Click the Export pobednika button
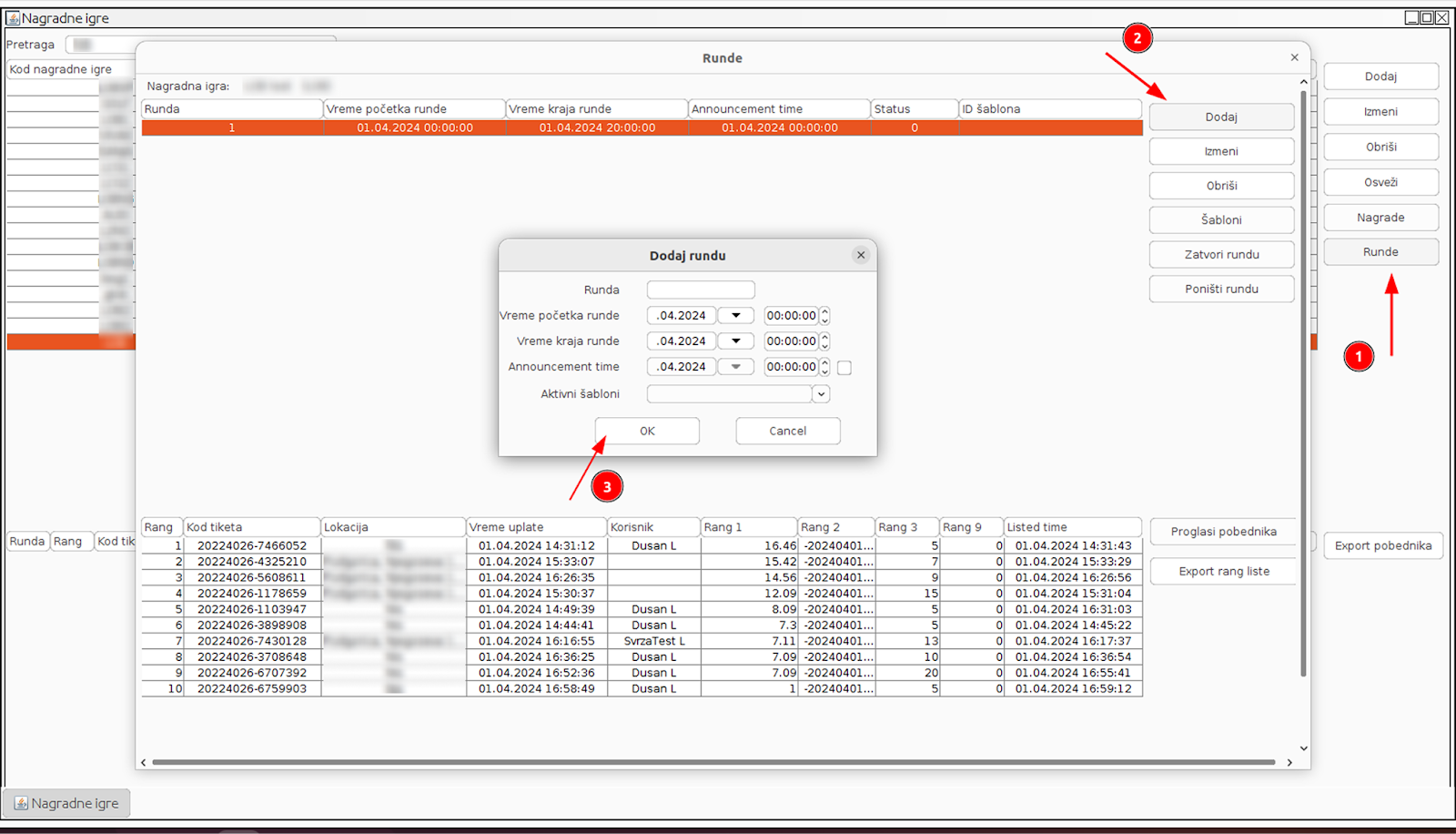 point(1383,545)
